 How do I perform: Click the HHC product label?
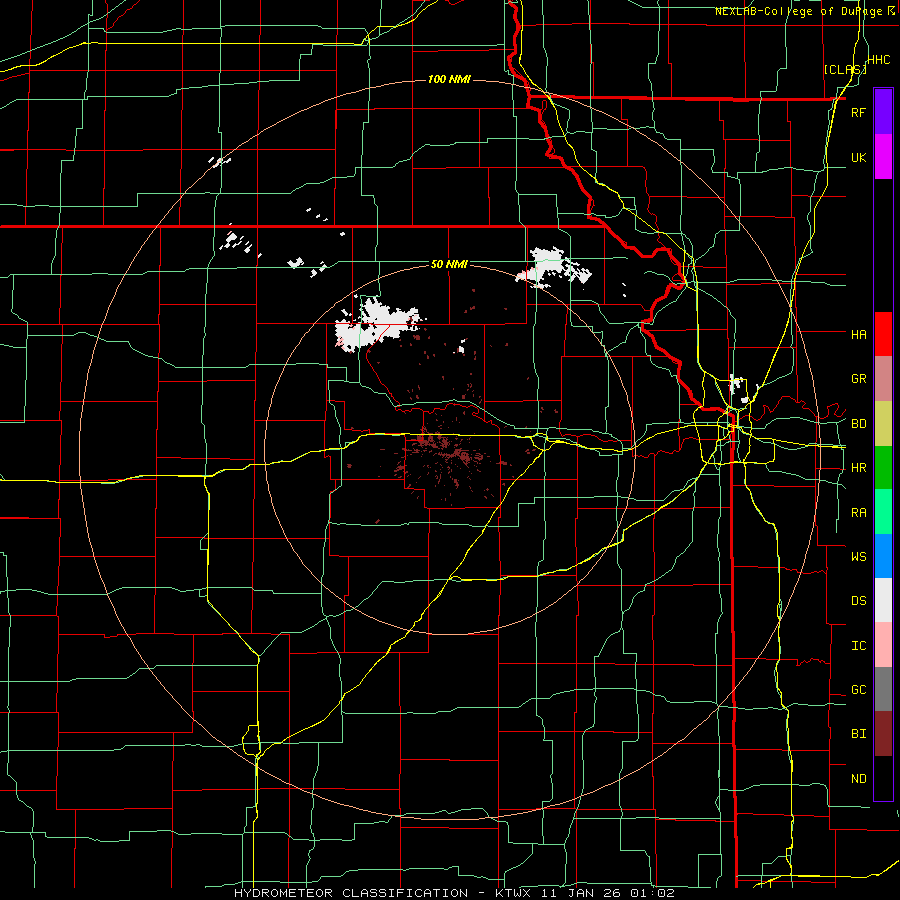pos(878,60)
